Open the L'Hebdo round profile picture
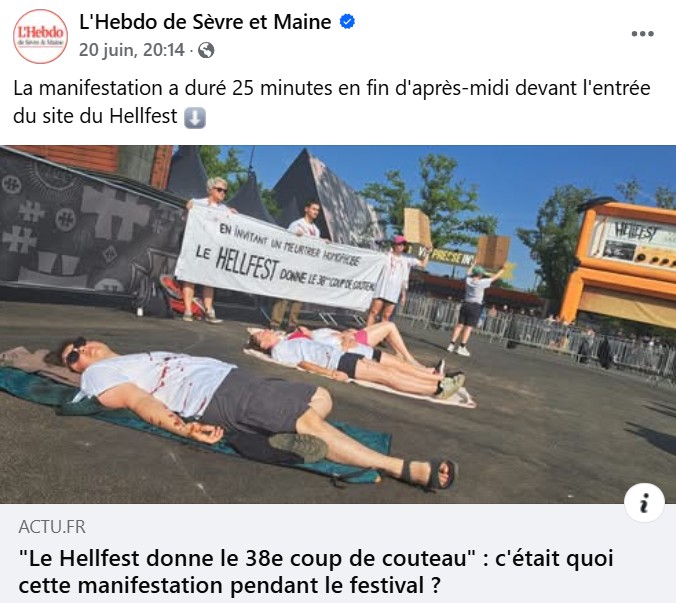This screenshot has width=676, height=603. point(41,36)
